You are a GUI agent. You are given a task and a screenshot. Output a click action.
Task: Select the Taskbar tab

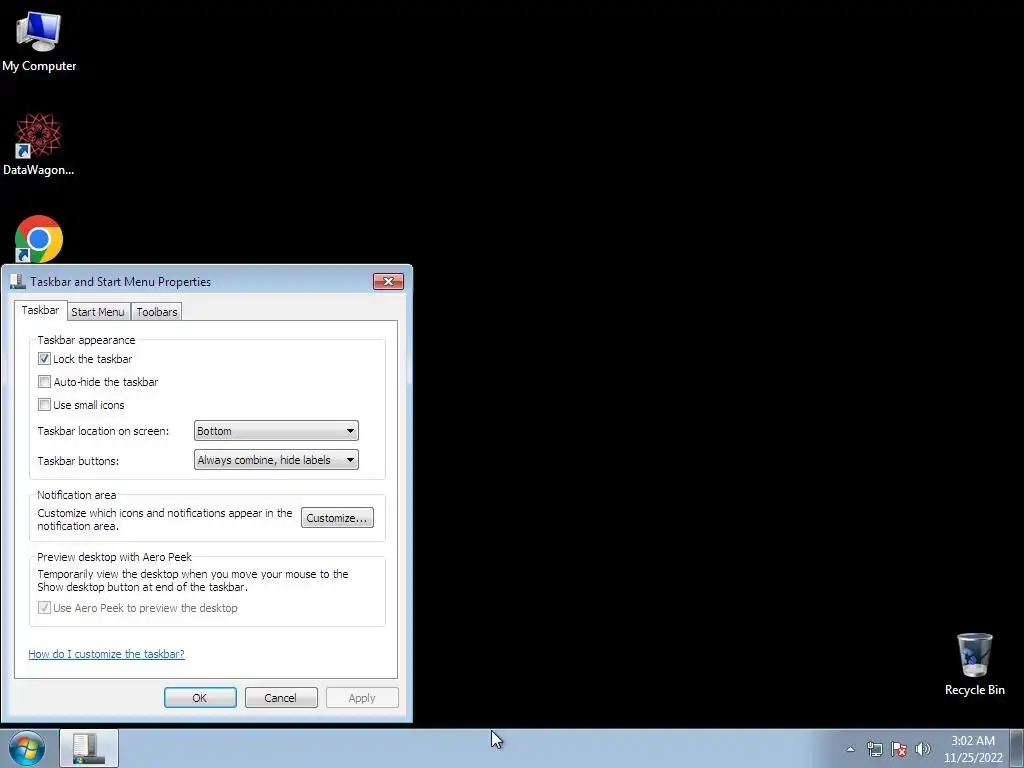[x=40, y=310]
